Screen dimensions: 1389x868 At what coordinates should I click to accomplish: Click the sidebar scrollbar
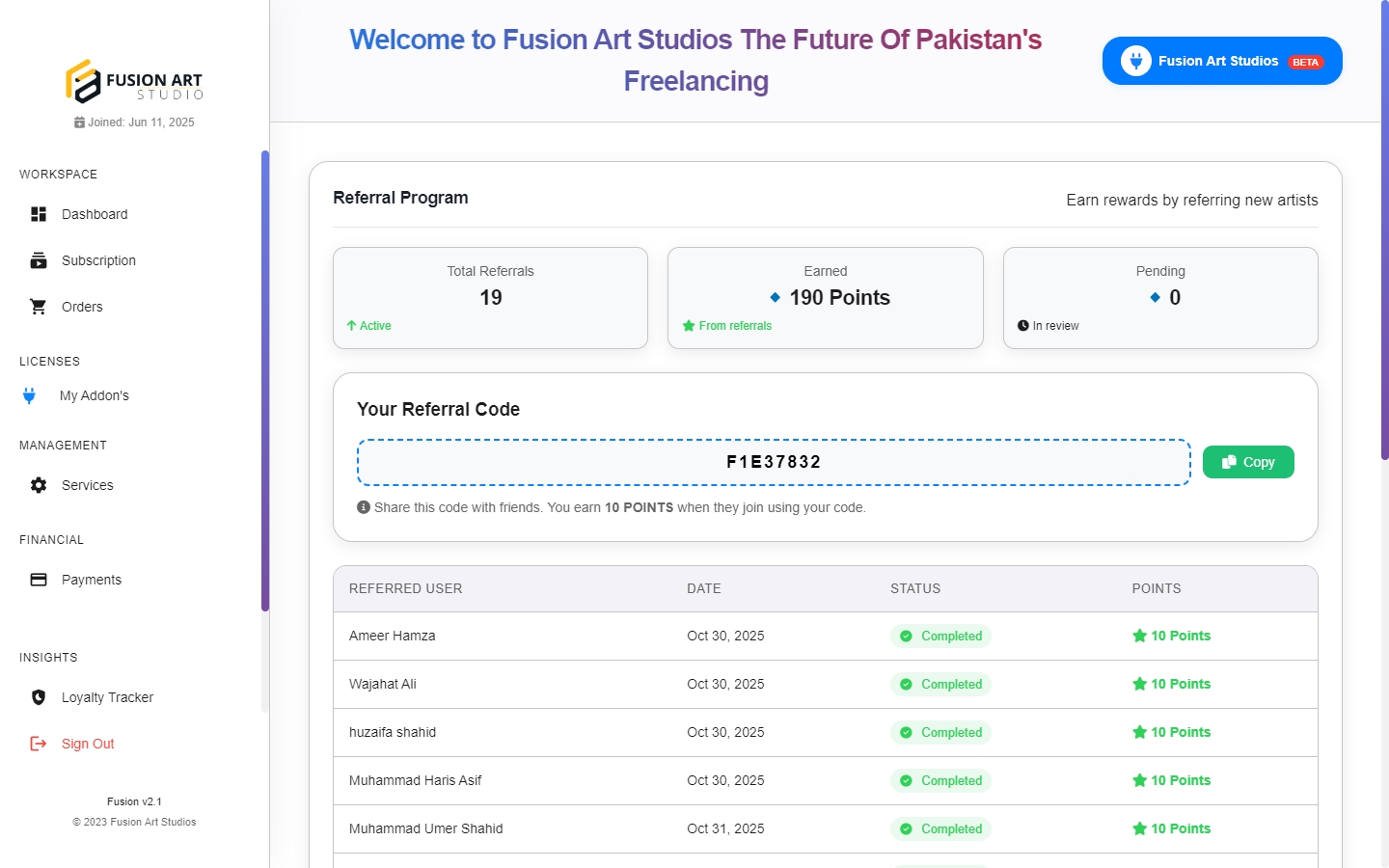click(265, 381)
